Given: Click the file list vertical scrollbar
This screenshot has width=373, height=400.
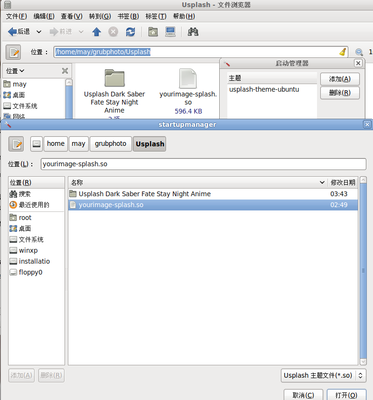Looking at the screenshot, I should coord(363,271).
